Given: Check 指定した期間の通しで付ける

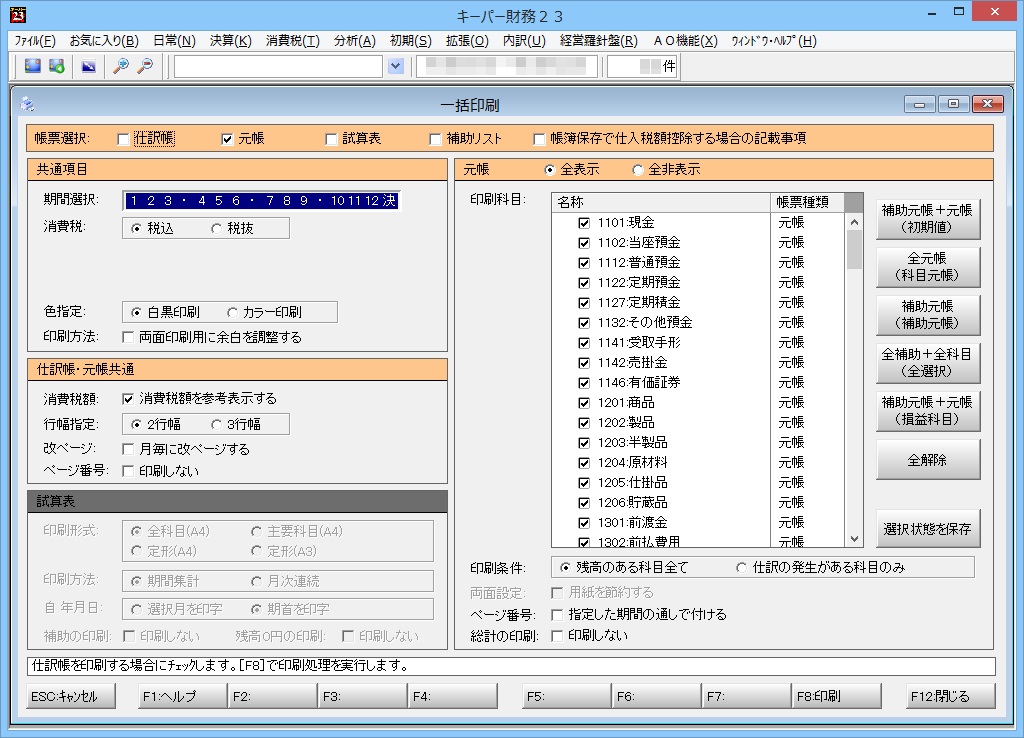Looking at the screenshot, I should click(557, 615).
